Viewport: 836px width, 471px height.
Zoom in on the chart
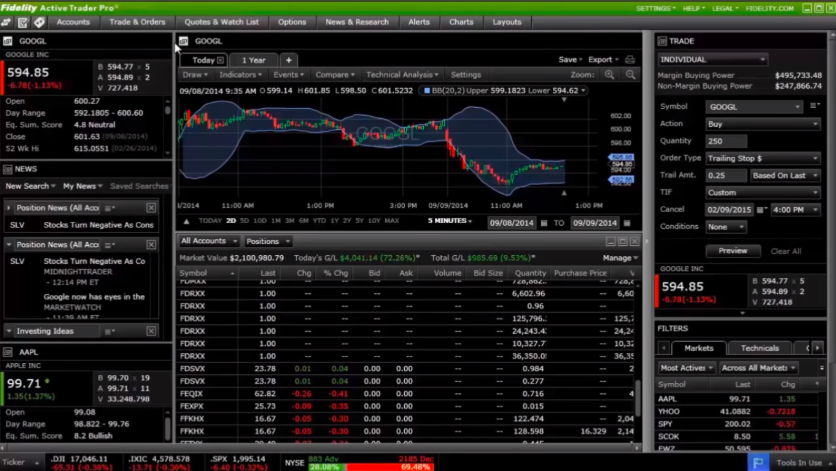pyautogui.click(x=609, y=75)
